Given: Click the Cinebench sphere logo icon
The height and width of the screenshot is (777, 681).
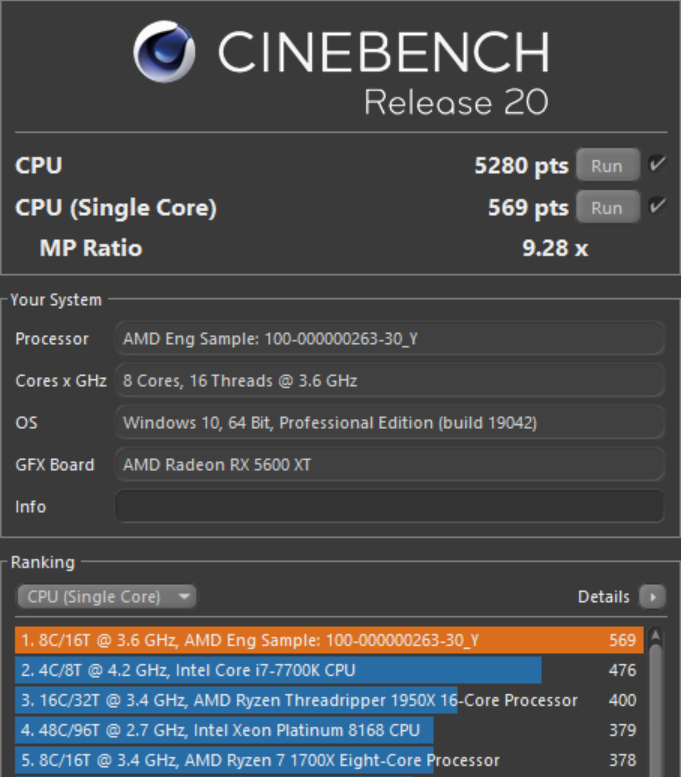Looking at the screenshot, I should click(x=165, y=53).
